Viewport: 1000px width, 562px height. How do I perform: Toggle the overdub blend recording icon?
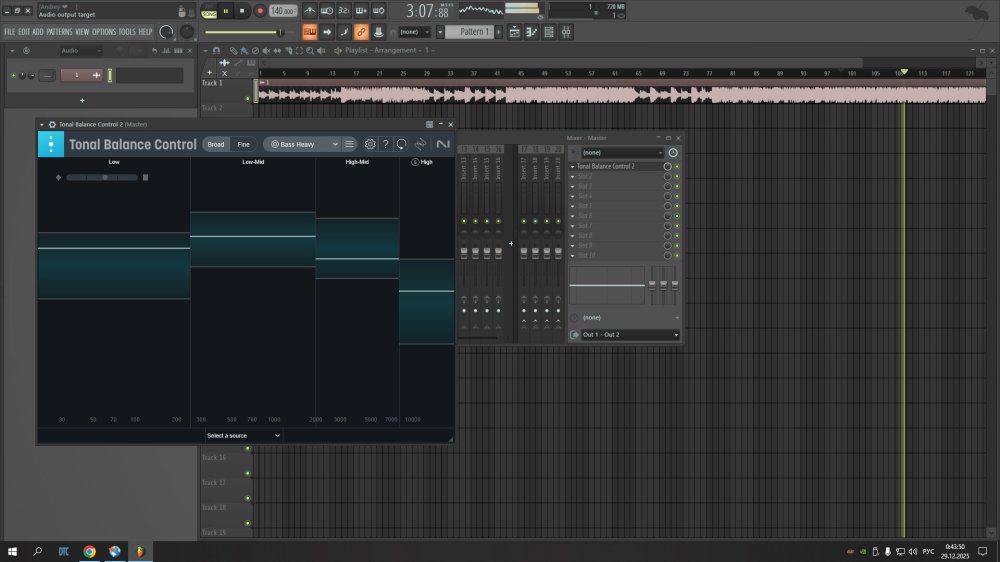(x=361, y=11)
